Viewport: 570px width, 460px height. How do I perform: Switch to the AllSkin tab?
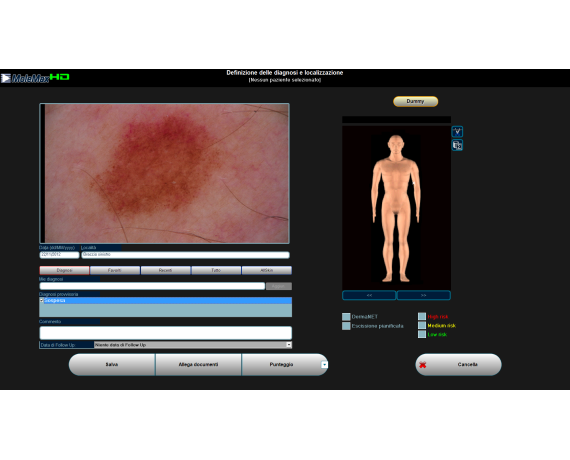(266, 270)
